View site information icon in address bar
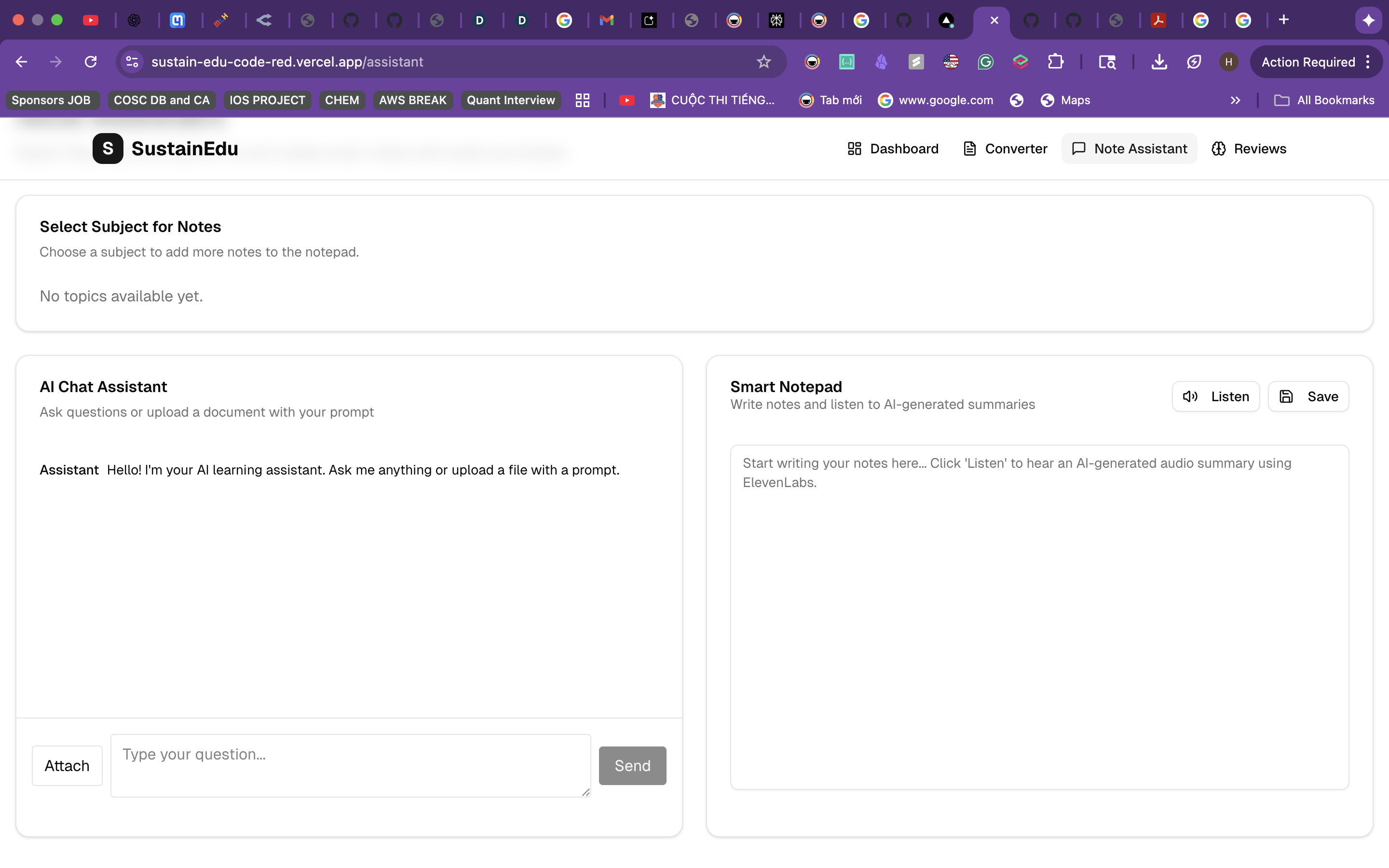1389x868 pixels. (x=133, y=62)
